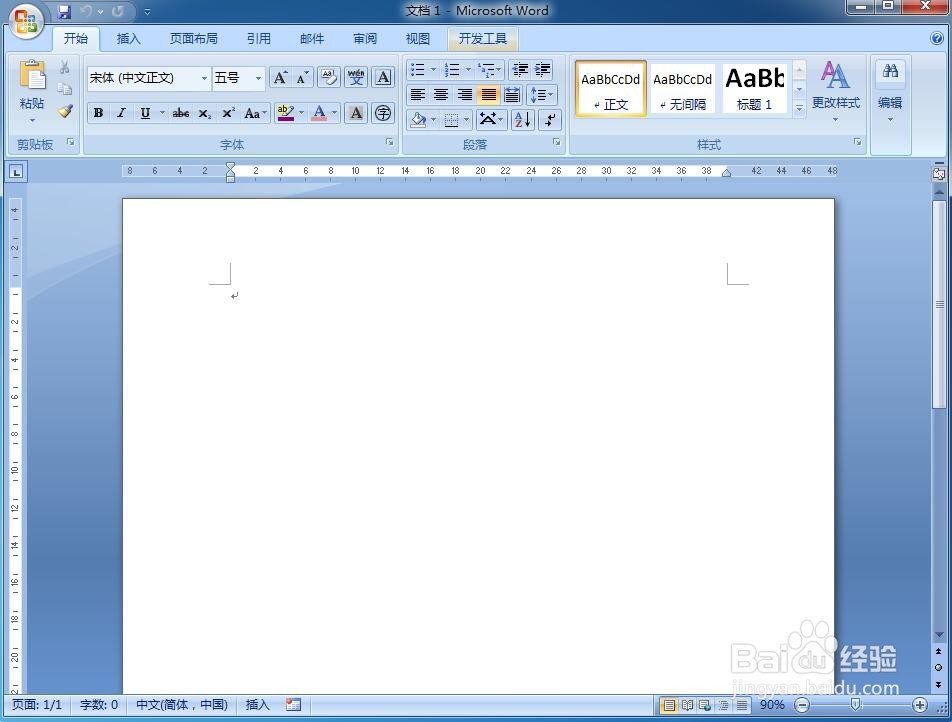Click the font color A button
Screen dimensions: 952x722
click(x=319, y=113)
